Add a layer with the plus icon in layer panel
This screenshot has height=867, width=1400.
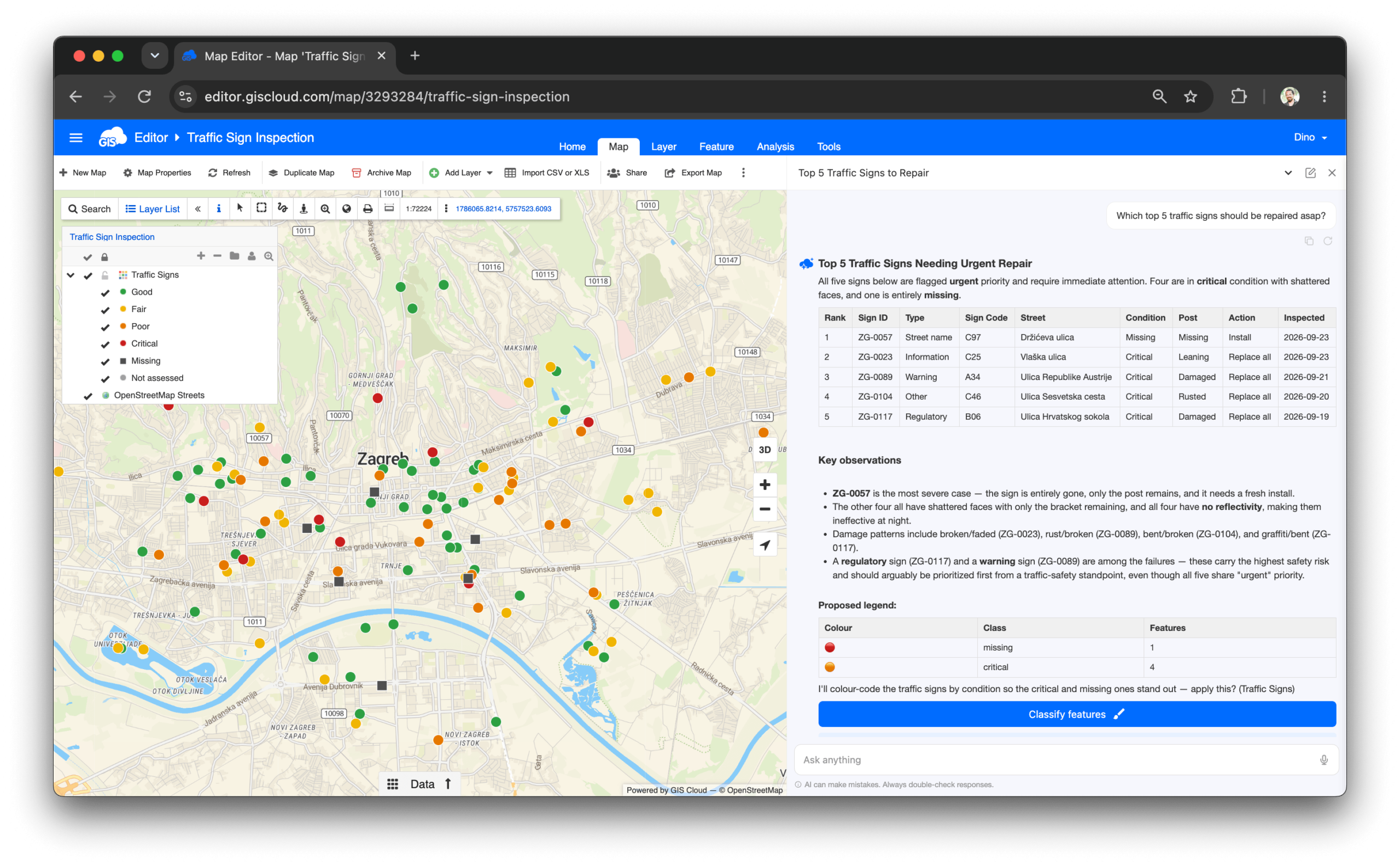point(201,256)
